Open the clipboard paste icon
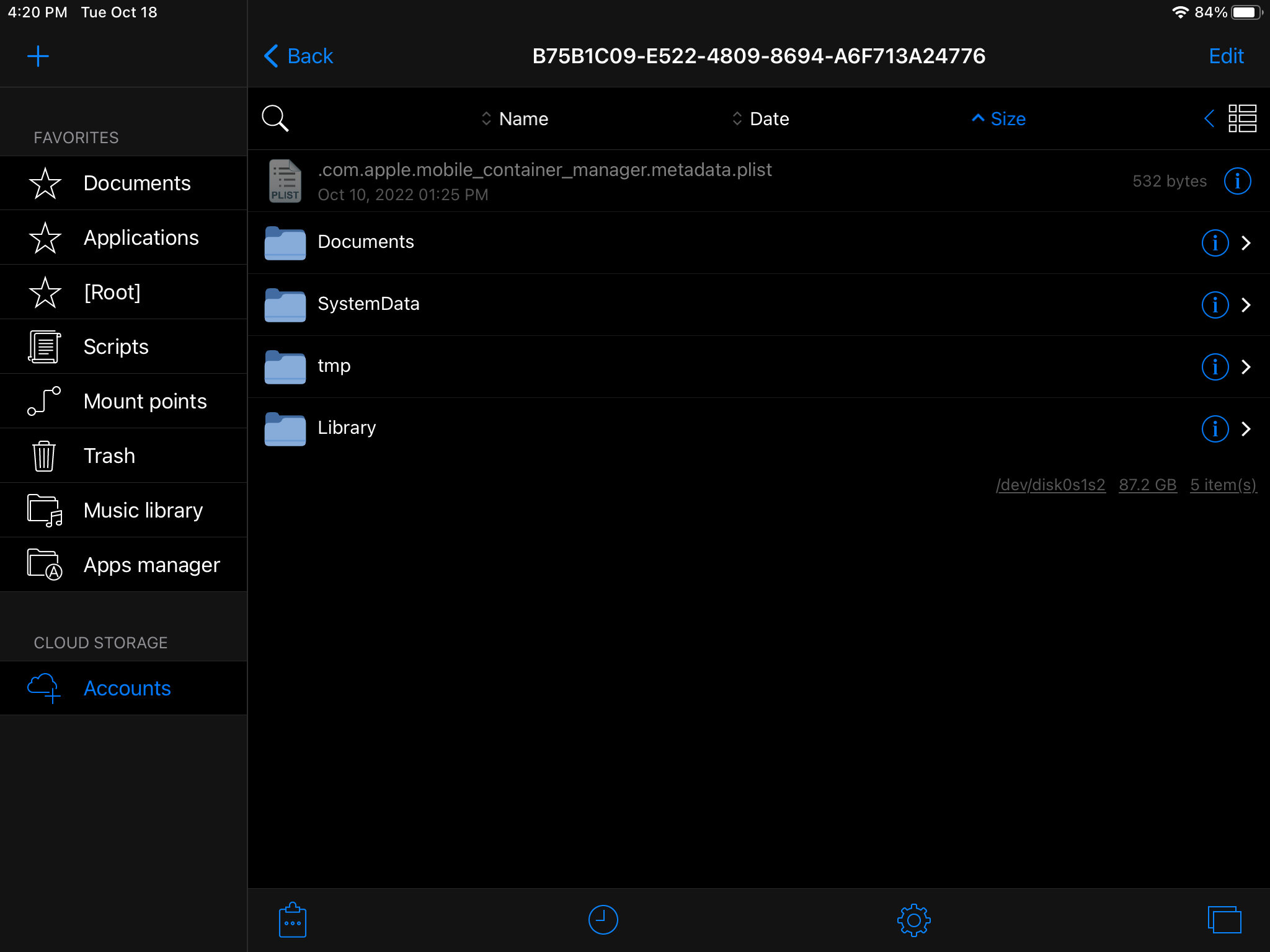Screen dimensions: 1270x952 point(292,920)
